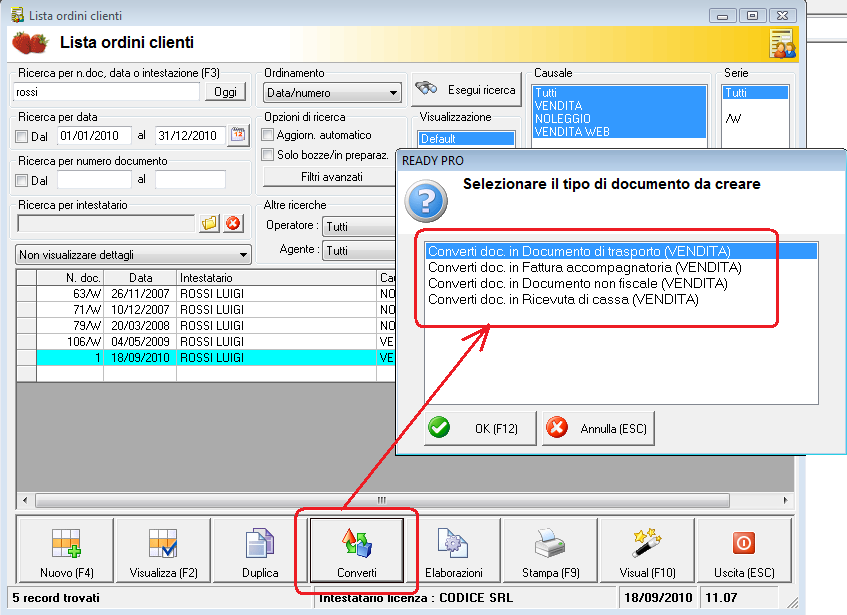Click the binoculars Esegui ricerca button

466,90
